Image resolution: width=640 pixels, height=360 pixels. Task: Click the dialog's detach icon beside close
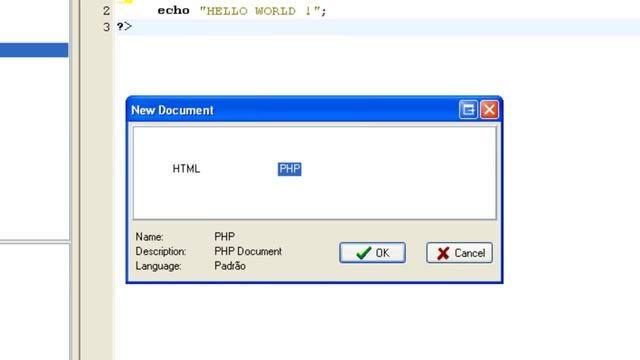[x=468, y=109]
